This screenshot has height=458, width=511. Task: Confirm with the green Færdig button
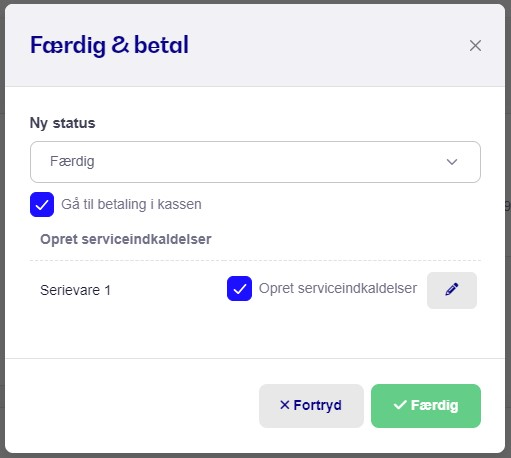(x=426, y=406)
